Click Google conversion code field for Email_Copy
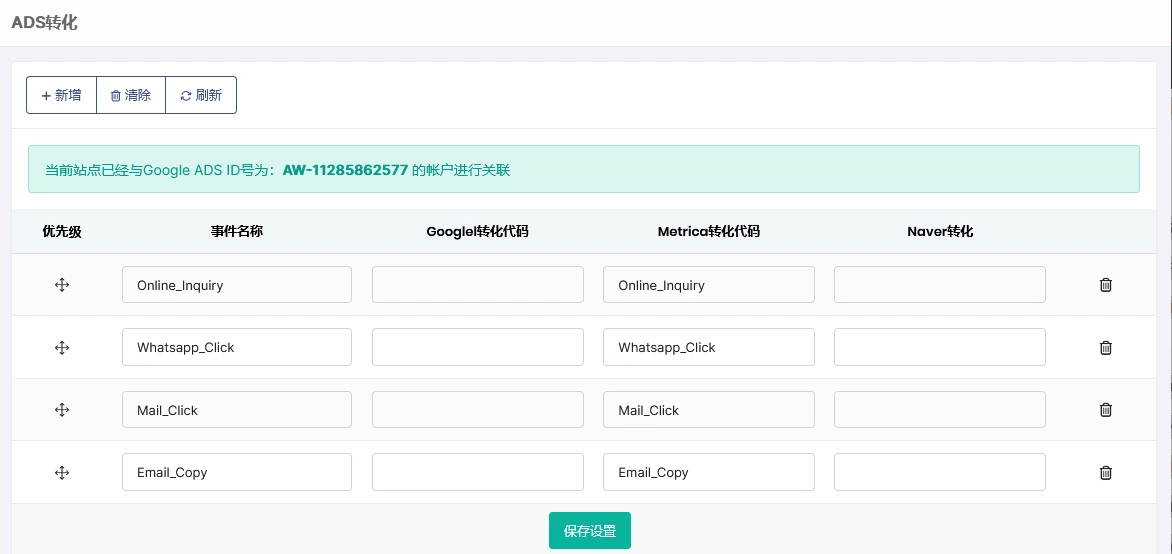The height and width of the screenshot is (554, 1172). pos(478,473)
